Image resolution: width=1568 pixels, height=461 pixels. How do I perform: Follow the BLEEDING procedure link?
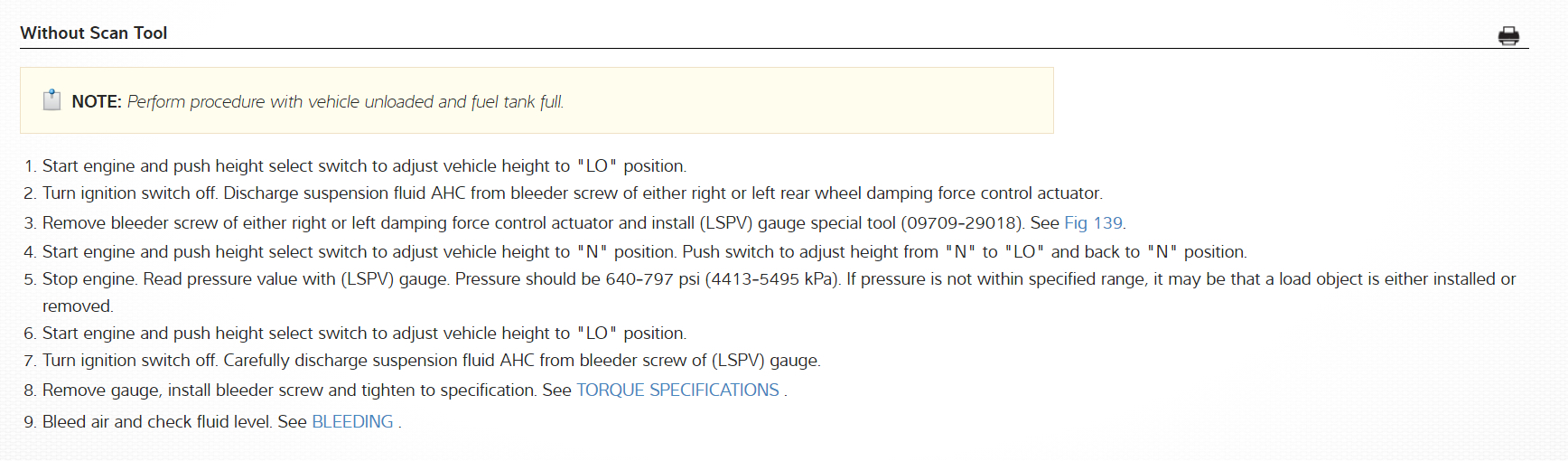tap(352, 422)
